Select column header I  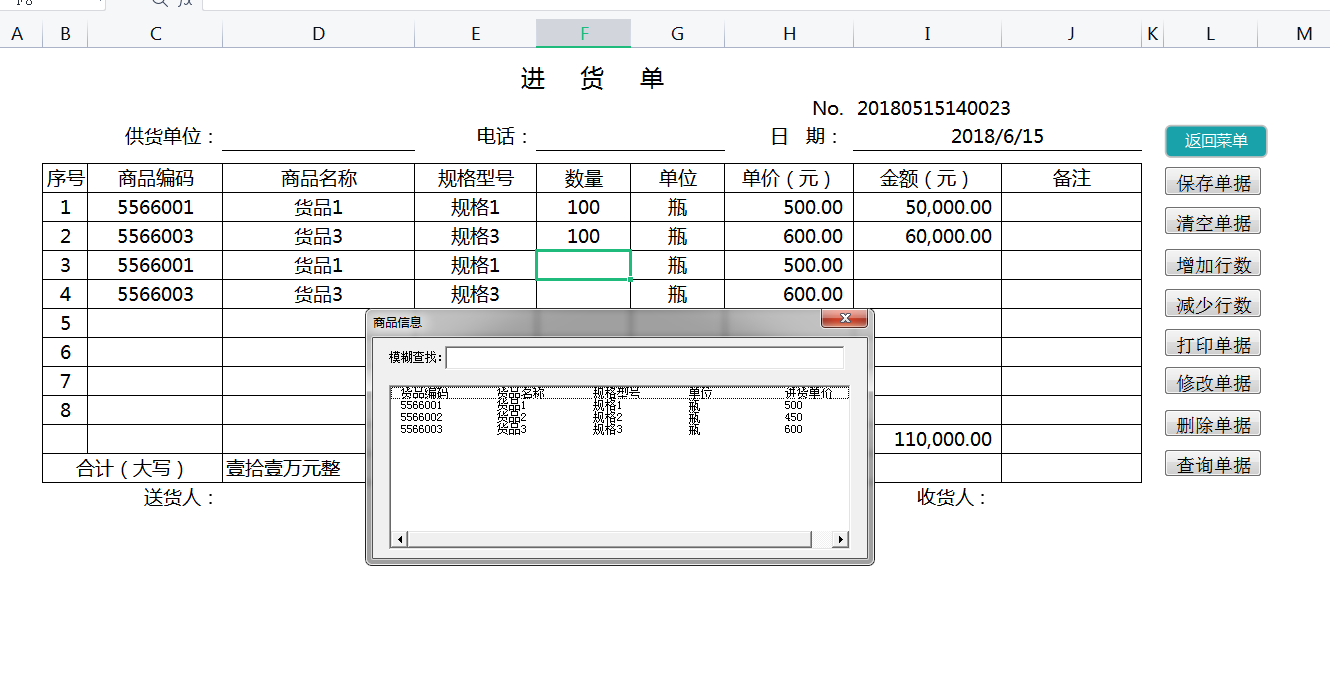point(928,34)
